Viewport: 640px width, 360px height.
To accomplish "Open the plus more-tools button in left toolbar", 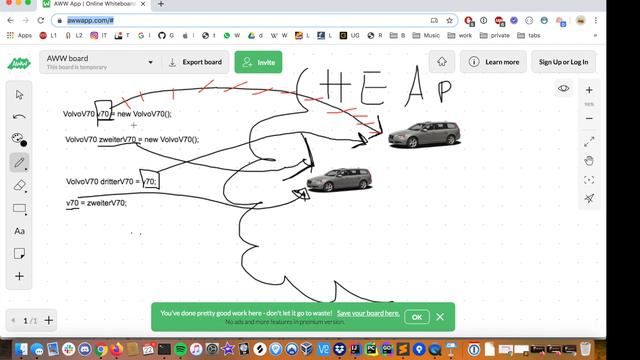I will (19, 276).
